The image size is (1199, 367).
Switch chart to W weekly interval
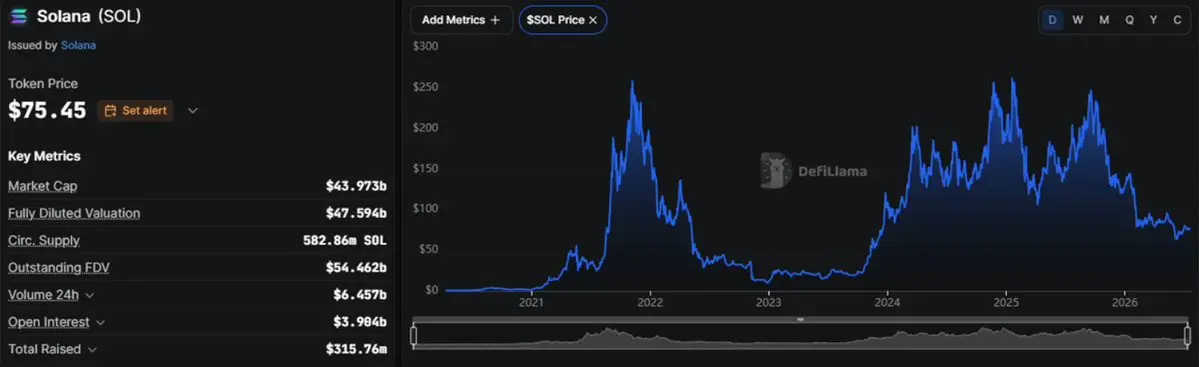(1077, 20)
